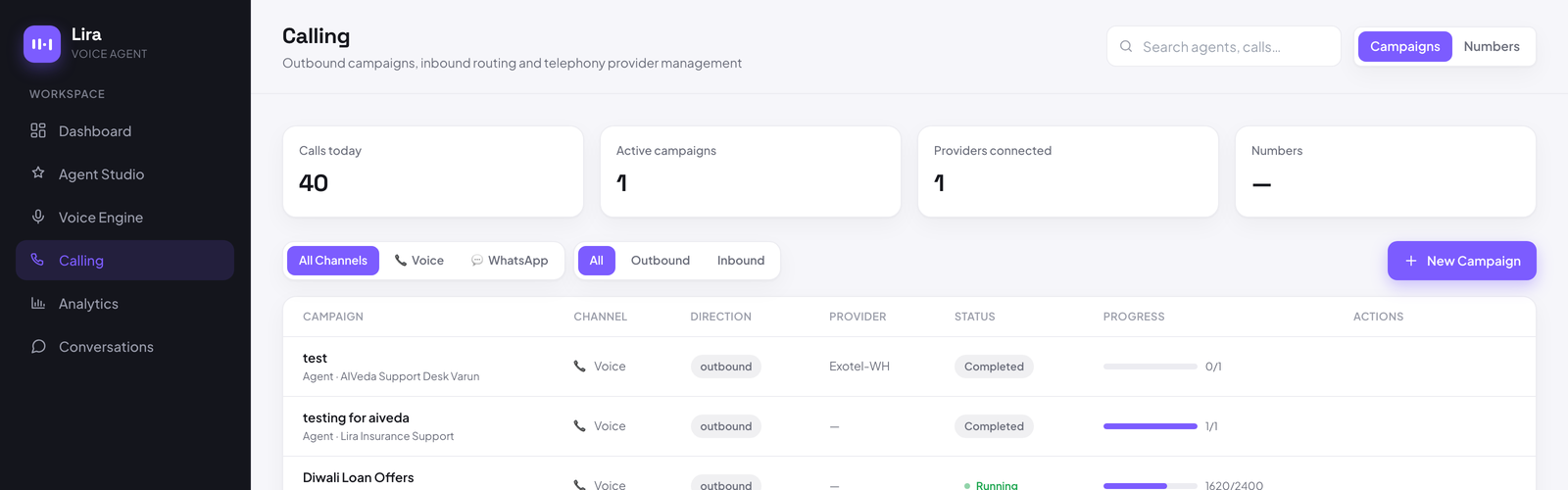Image resolution: width=1568 pixels, height=490 pixels.
Task: Click phone icon in testing for aiveda row
Action: click(580, 426)
